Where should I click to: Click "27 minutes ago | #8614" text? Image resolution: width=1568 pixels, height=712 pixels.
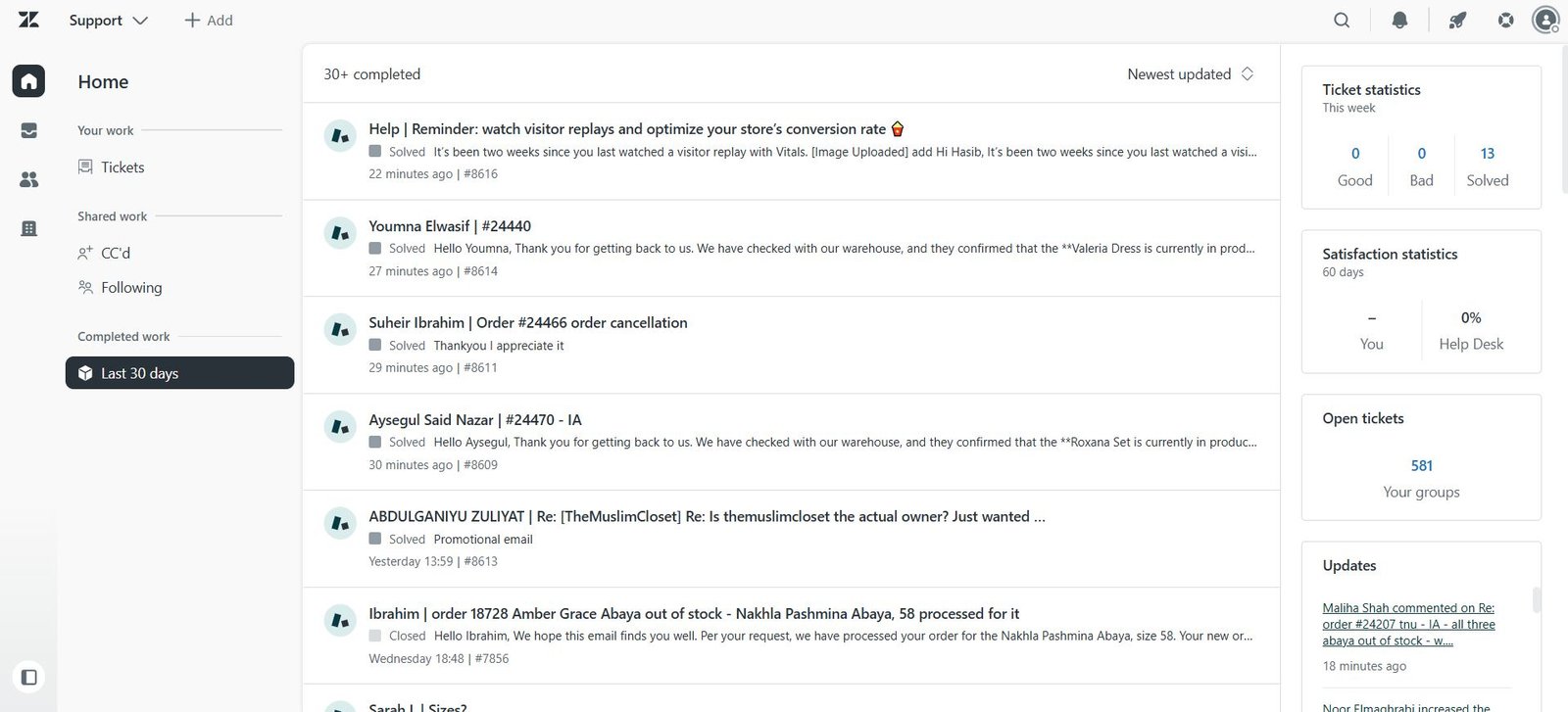pos(433,271)
